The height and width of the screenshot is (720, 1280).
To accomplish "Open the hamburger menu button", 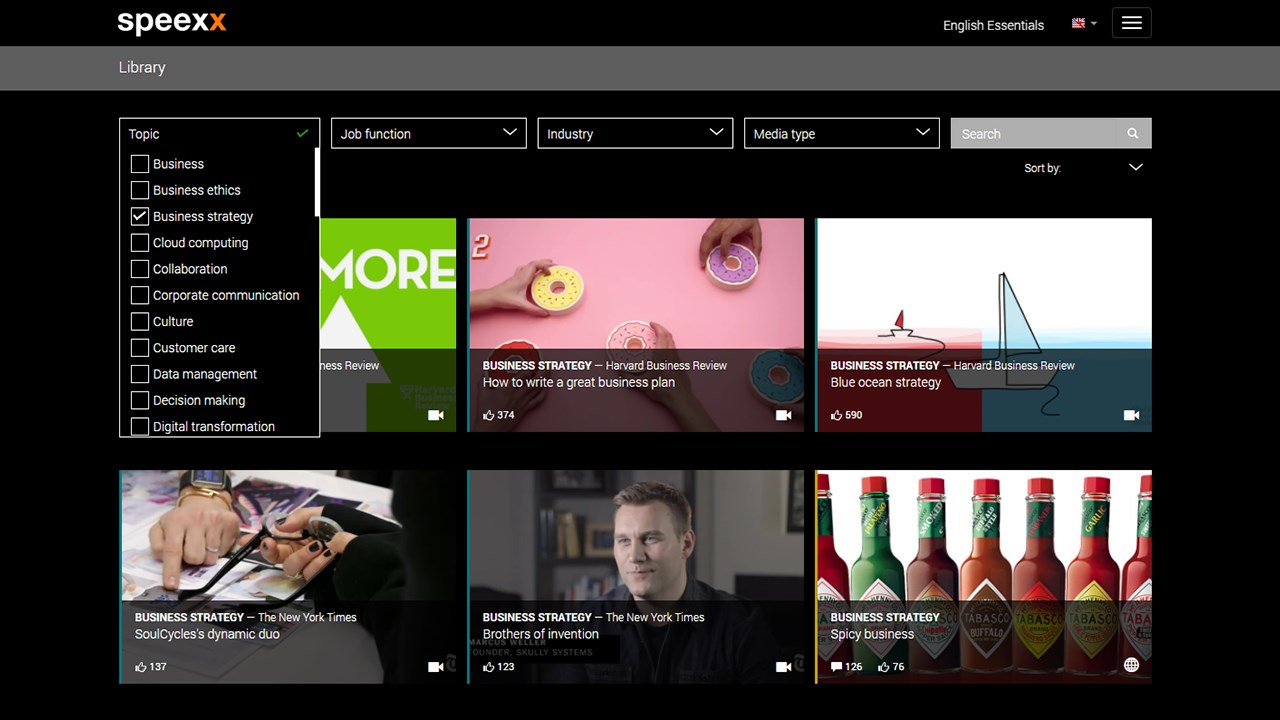I will click(1131, 23).
